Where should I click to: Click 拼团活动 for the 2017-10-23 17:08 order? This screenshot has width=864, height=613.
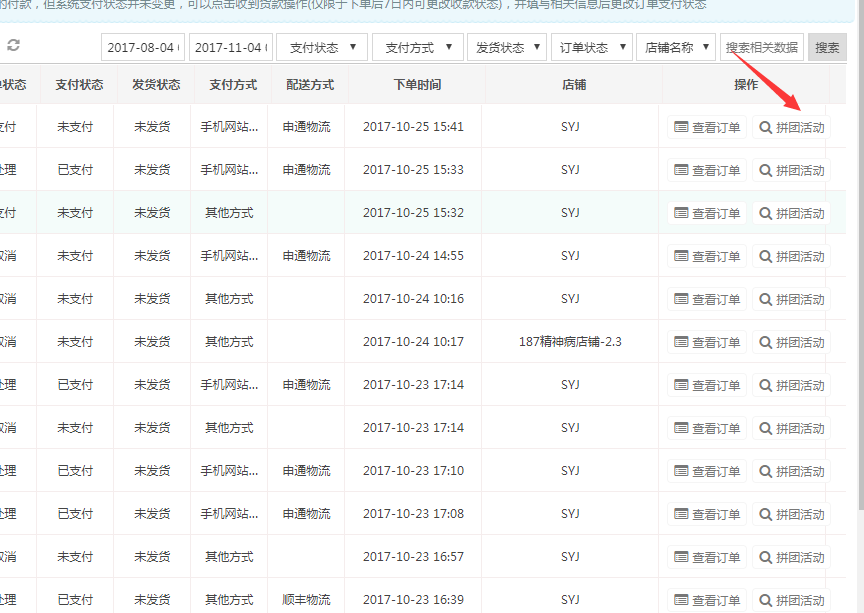pyautogui.click(x=791, y=514)
